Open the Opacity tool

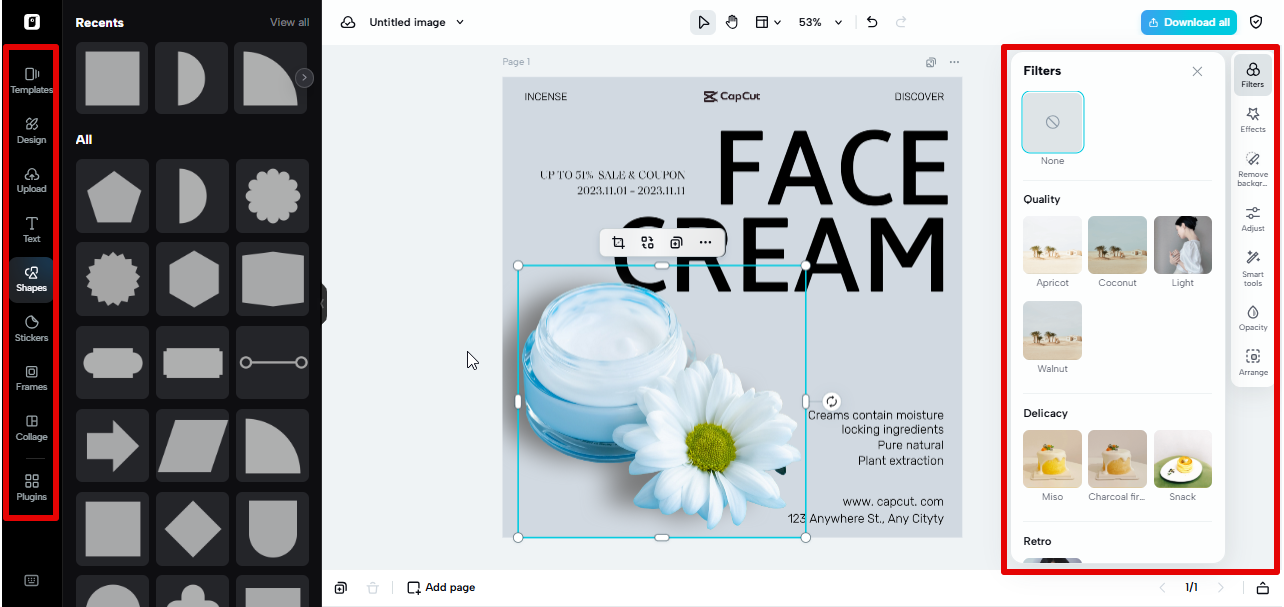[x=1253, y=318]
